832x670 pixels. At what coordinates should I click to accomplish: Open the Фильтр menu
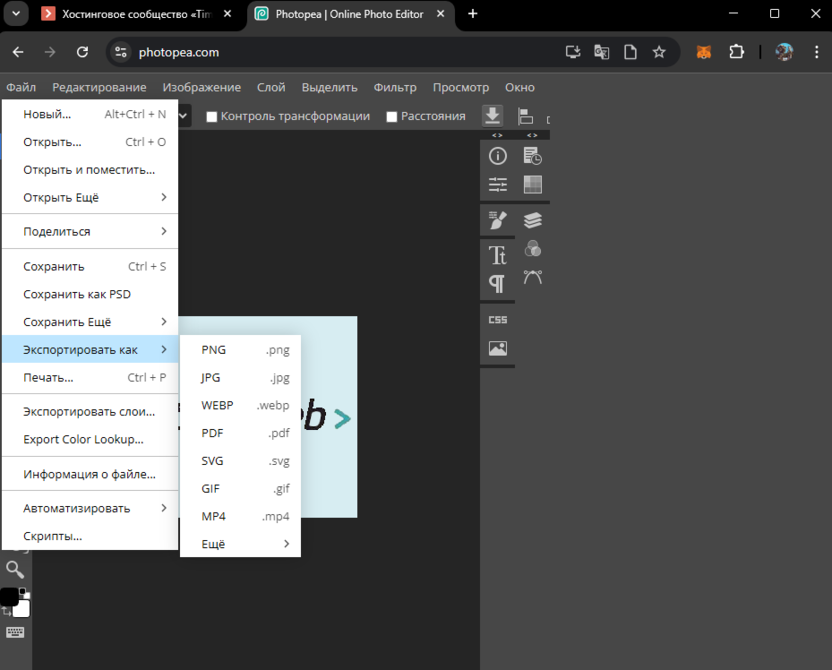click(x=395, y=87)
